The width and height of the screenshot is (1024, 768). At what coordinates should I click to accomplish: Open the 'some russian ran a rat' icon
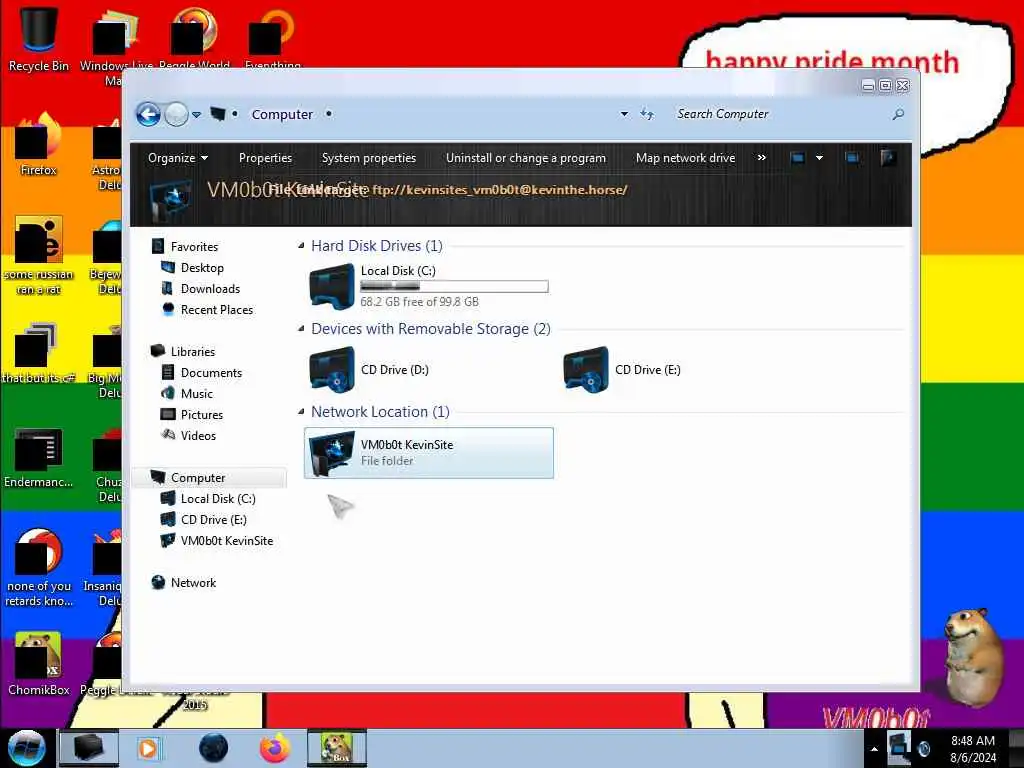tap(39, 255)
